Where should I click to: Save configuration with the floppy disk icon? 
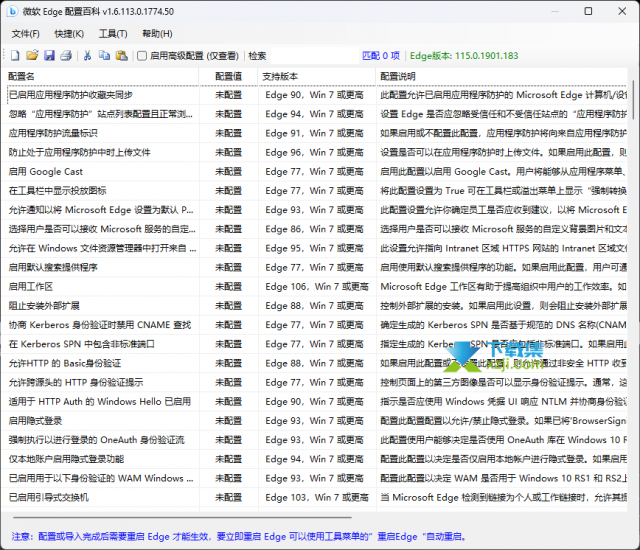pyautogui.click(x=49, y=55)
